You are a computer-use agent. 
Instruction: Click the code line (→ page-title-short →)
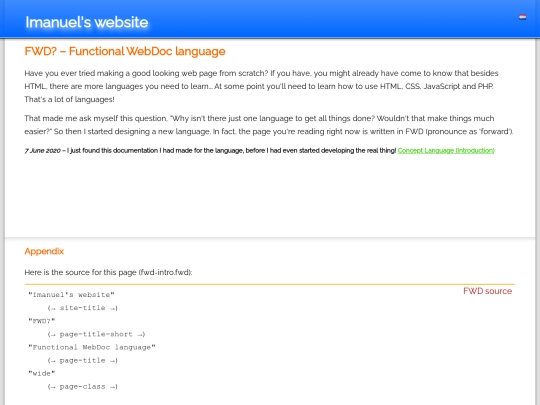(96, 334)
